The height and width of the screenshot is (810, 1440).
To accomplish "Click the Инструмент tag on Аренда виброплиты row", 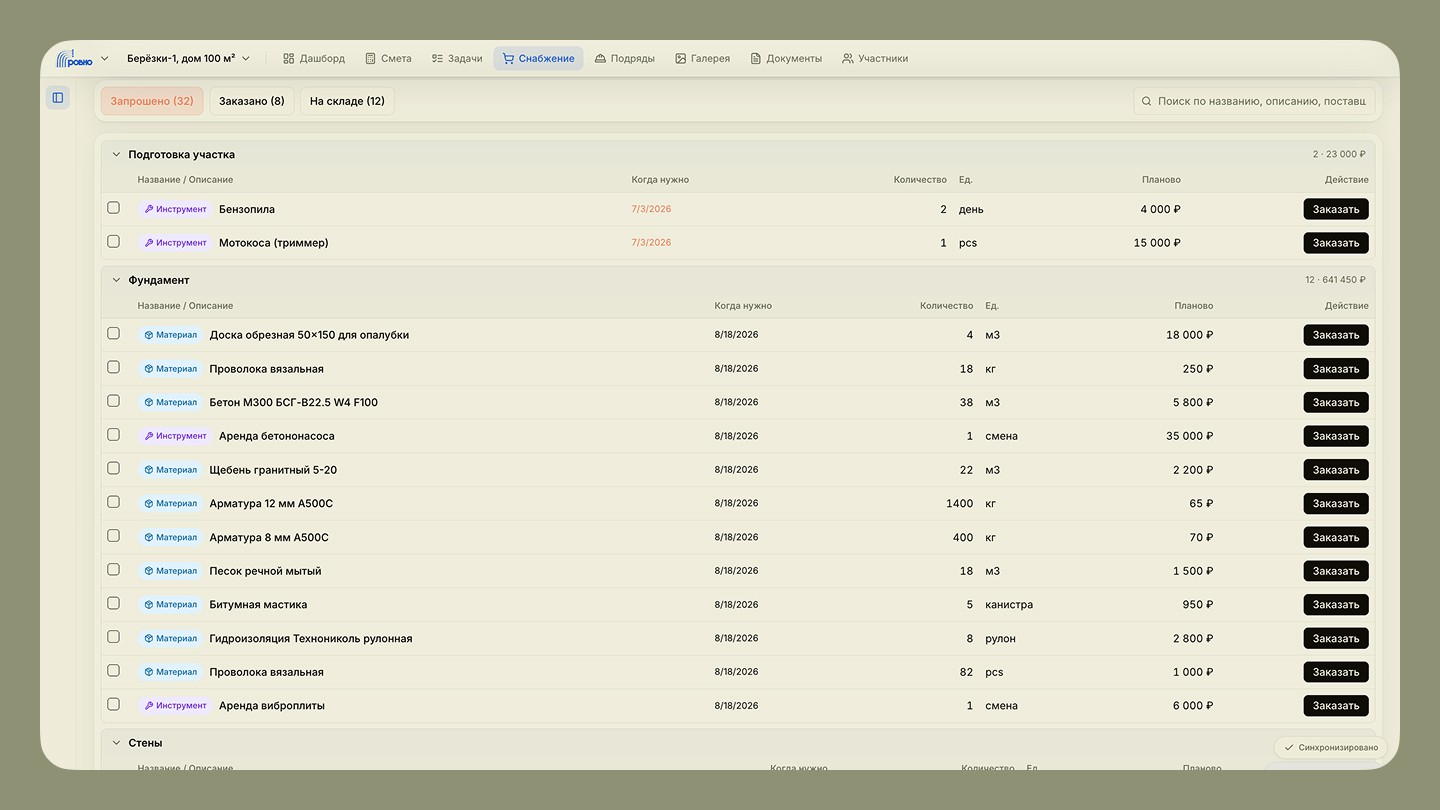I will (x=175, y=706).
